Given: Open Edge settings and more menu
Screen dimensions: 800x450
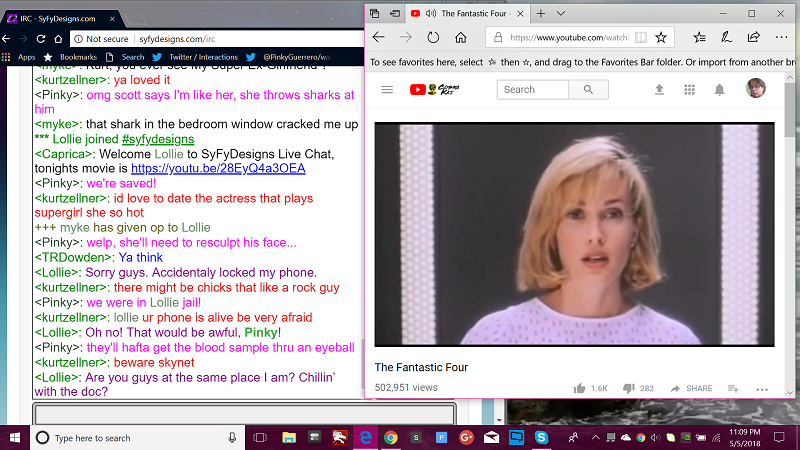Looking at the screenshot, I should (781, 37).
